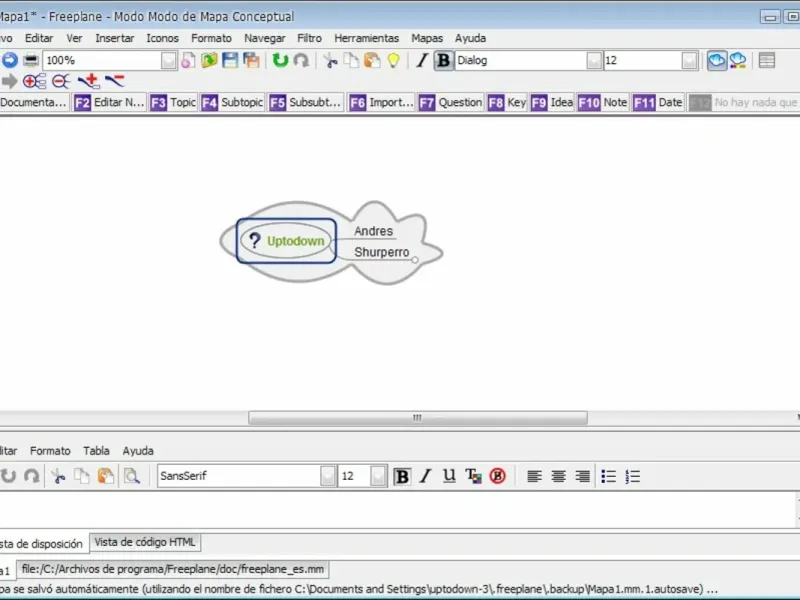Apply F8 Key style
This screenshot has height=600, width=800.
pyautogui.click(x=507, y=103)
